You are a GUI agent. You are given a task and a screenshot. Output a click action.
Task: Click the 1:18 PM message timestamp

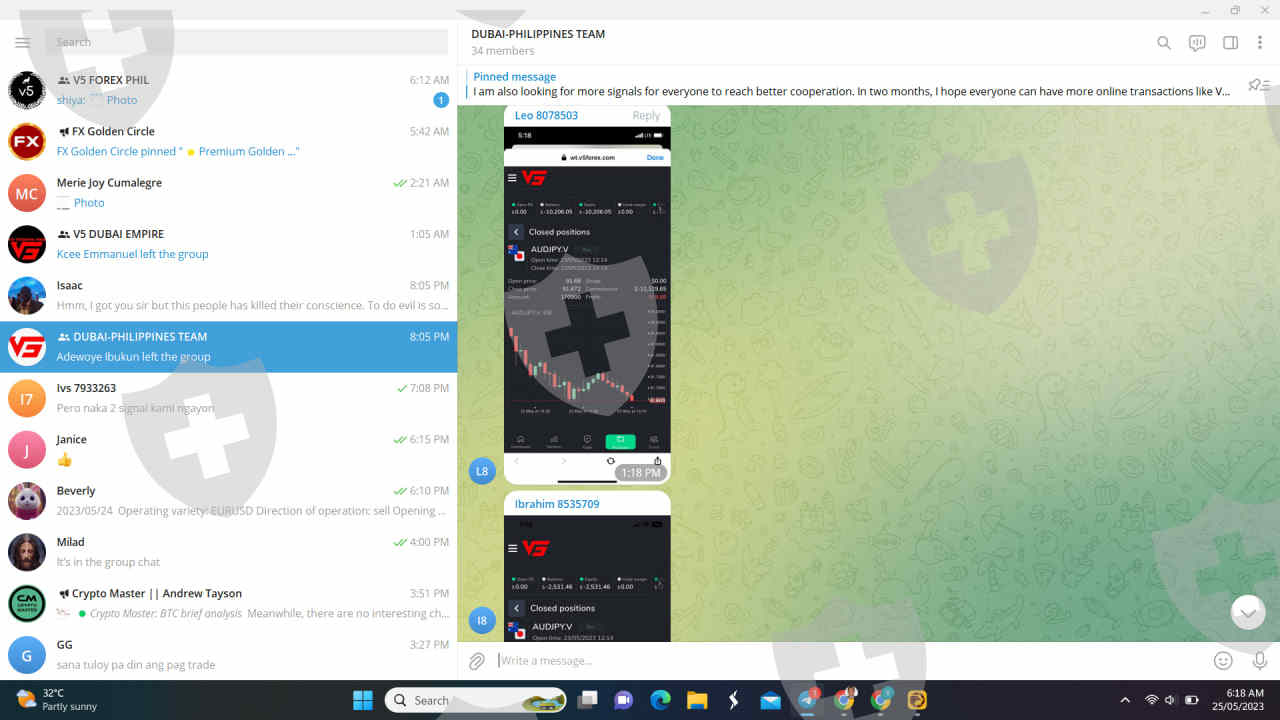click(x=640, y=473)
